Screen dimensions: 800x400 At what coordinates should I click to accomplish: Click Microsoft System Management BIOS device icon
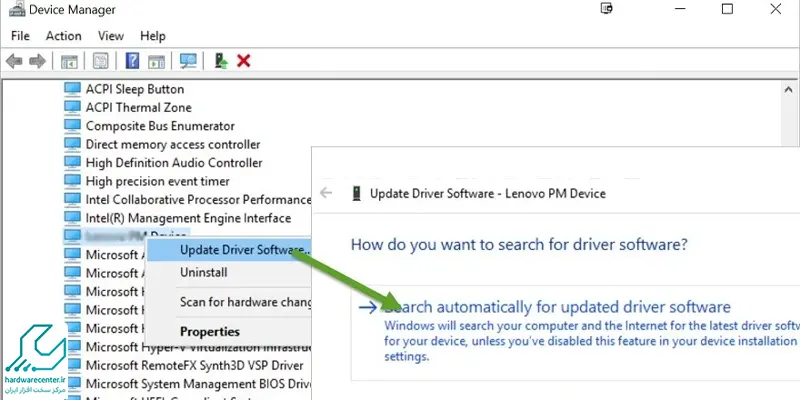tap(72, 383)
